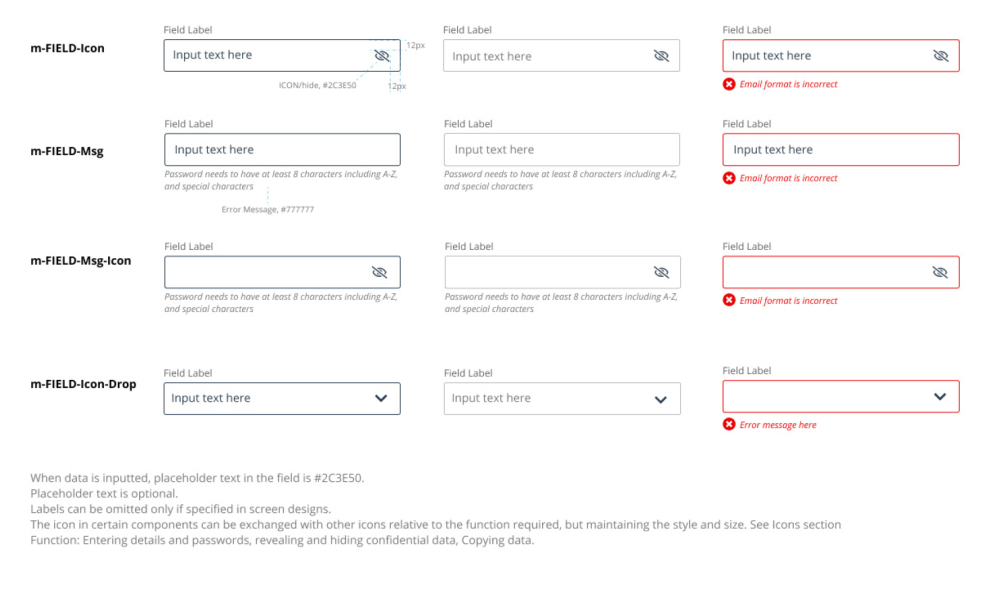The width and height of the screenshot is (999, 600).
Task: Click 'Placeholder text is optional.' note
Action: (104, 494)
